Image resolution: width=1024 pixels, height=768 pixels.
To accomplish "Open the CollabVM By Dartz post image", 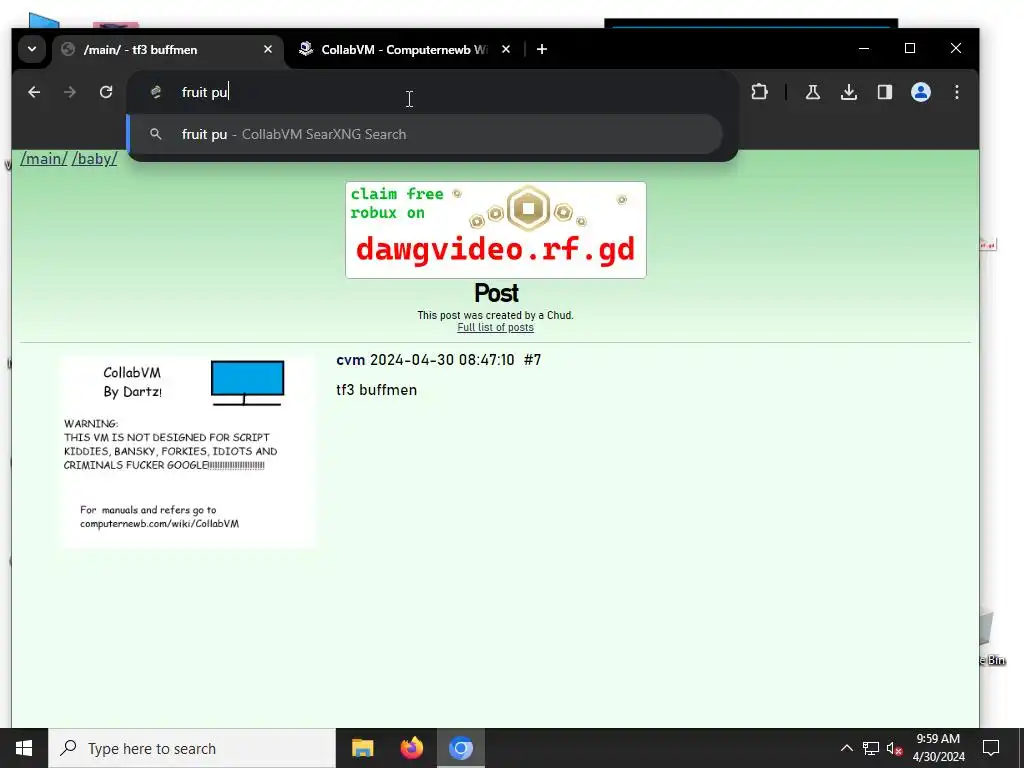I will (189, 451).
